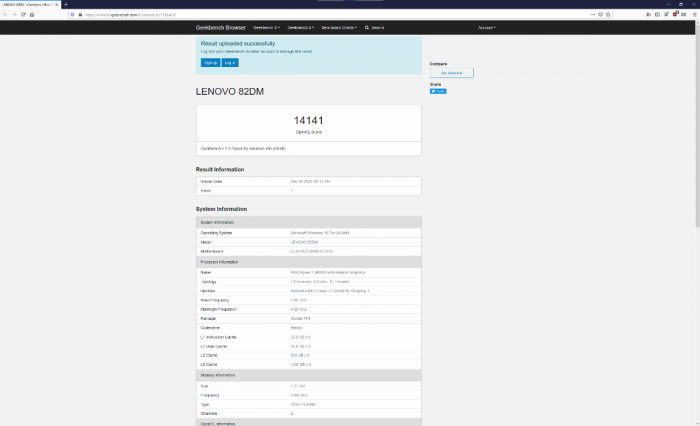
Task: Click the browser forward arrow
Action: pos(14,15)
